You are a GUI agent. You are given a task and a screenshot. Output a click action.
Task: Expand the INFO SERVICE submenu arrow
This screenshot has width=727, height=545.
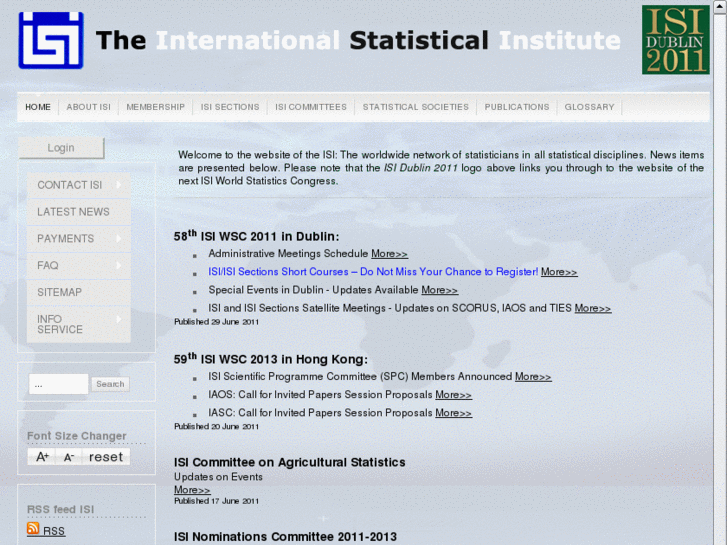(119, 319)
